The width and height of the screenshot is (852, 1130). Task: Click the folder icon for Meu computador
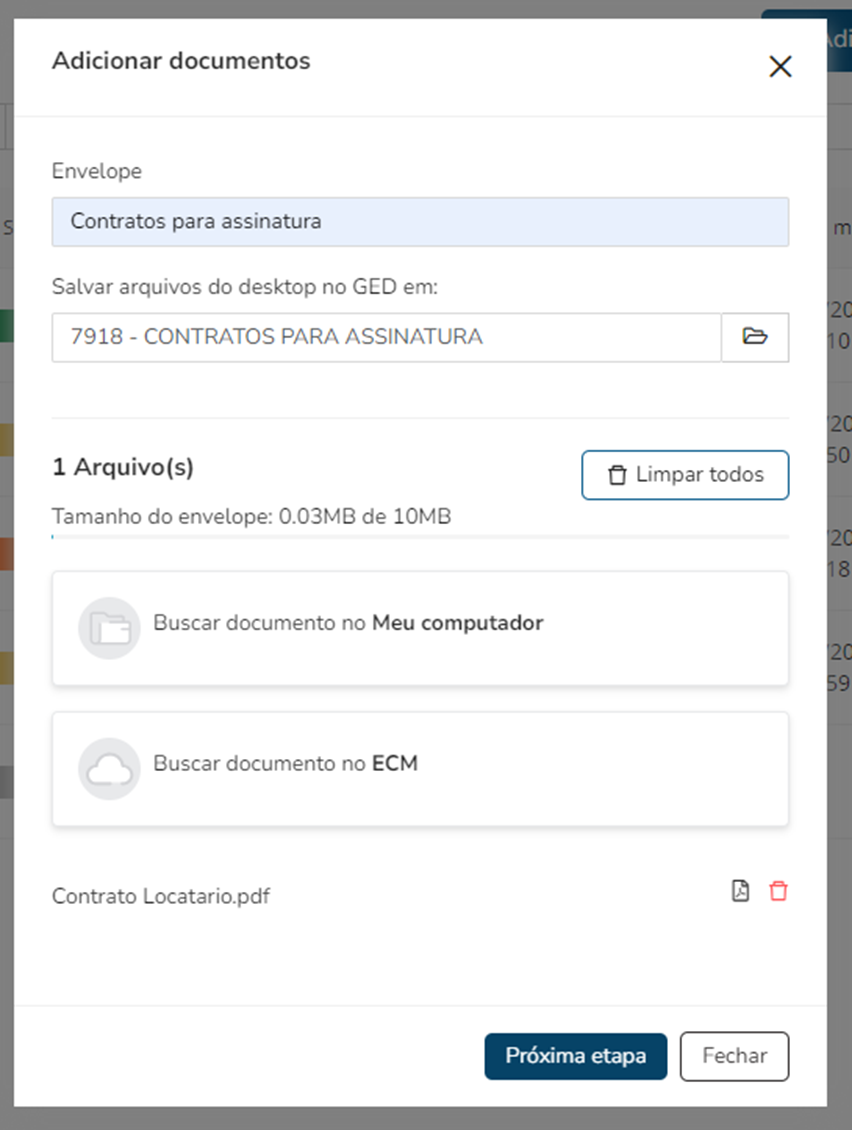pyautogui.click(x=109, y=628)
